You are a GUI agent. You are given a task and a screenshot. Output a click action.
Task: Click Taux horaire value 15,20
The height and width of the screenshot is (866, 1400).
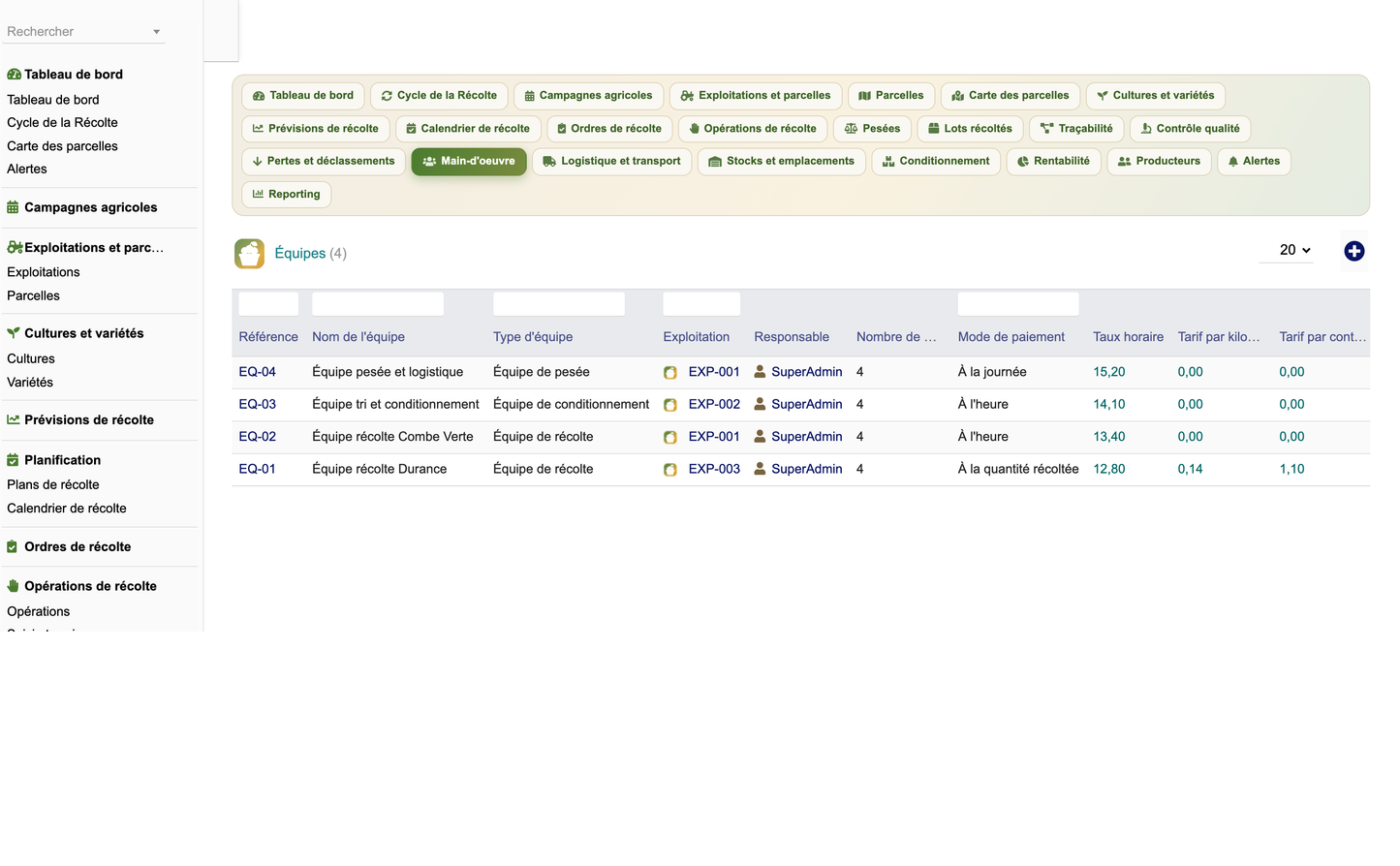click(x=1109, y=372)
